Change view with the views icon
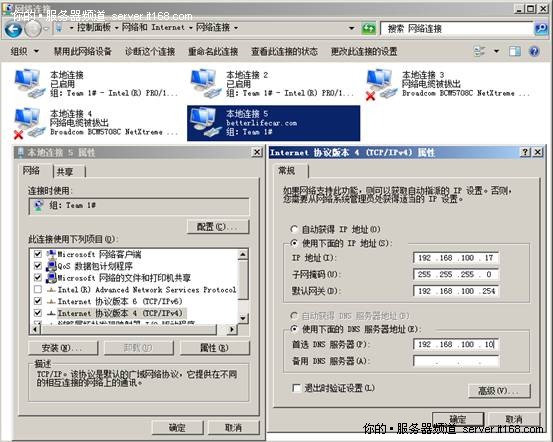The height and width of the screenshot is (442, 553). 479,52
